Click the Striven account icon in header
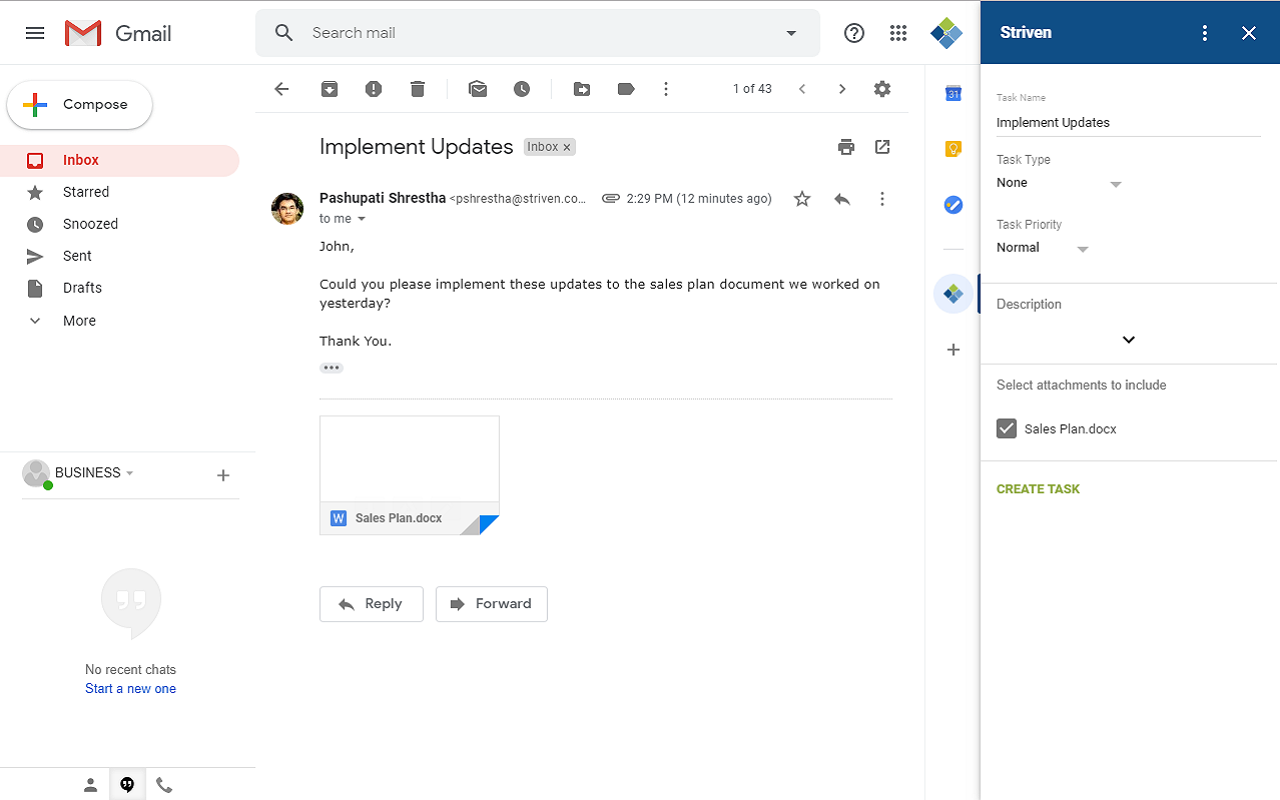This screenshot has height=800, width=1280. point(946,33)
